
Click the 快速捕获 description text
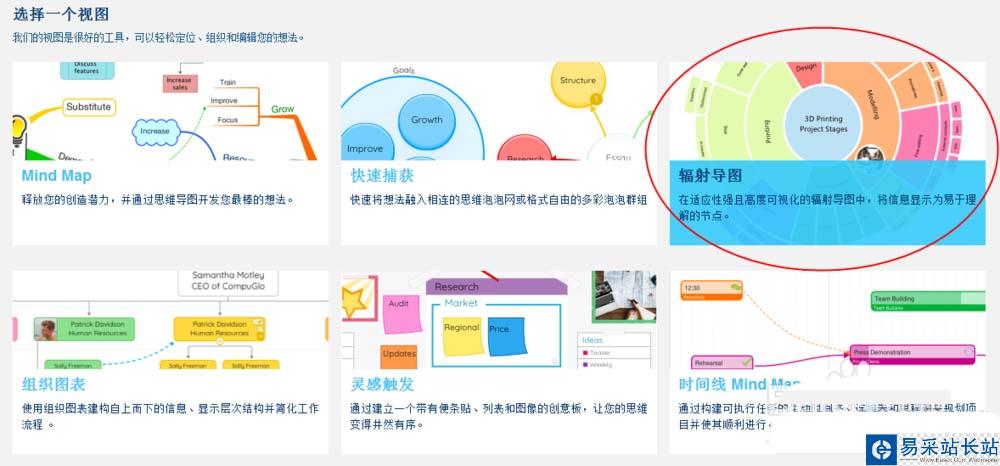pos(499,200)
